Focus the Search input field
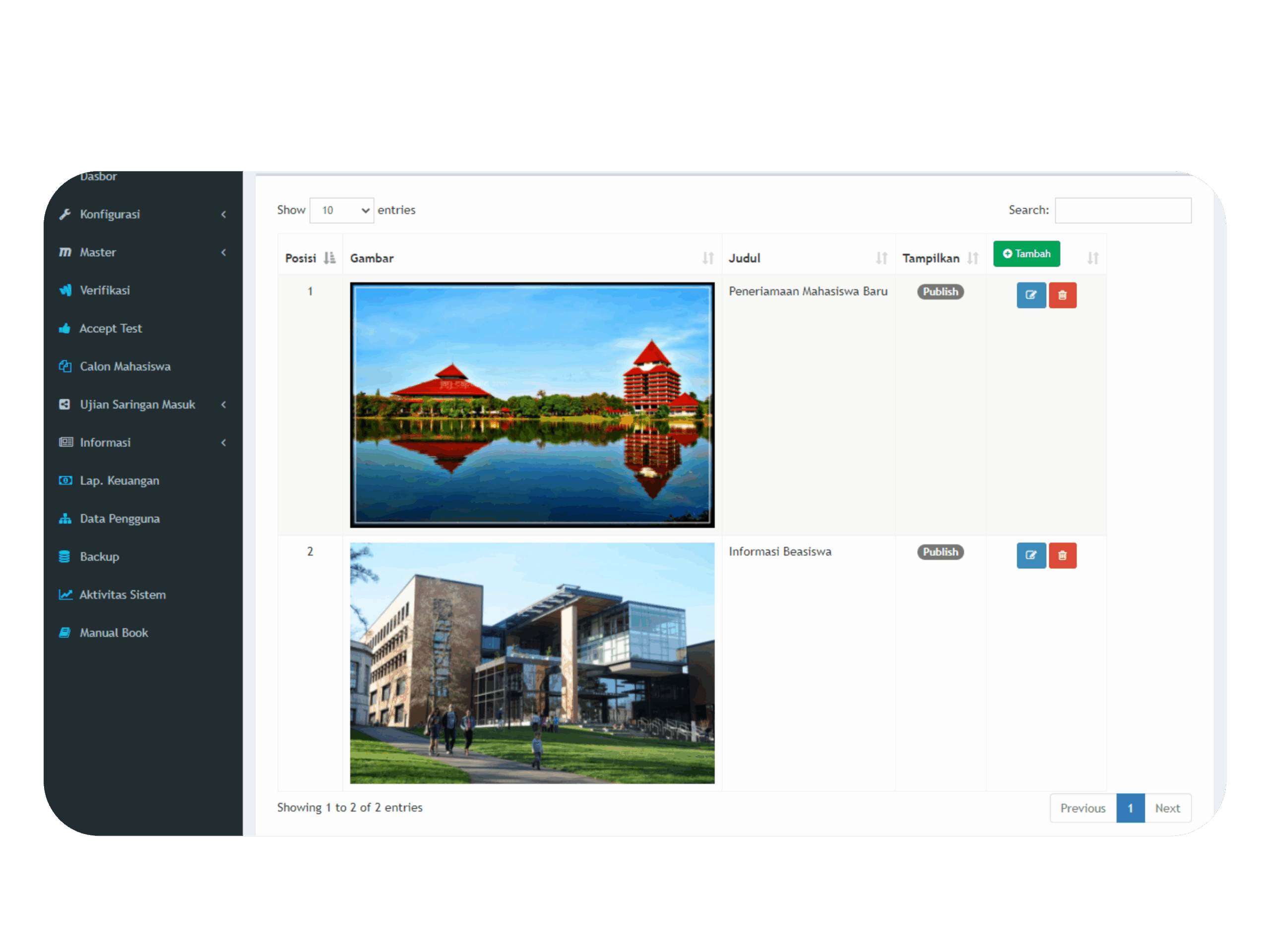 (x=1123, y=210)
